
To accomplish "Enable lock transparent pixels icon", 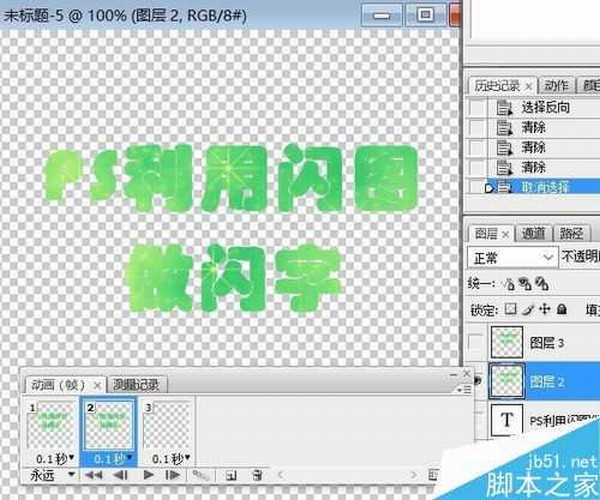I will coord(511,310).
